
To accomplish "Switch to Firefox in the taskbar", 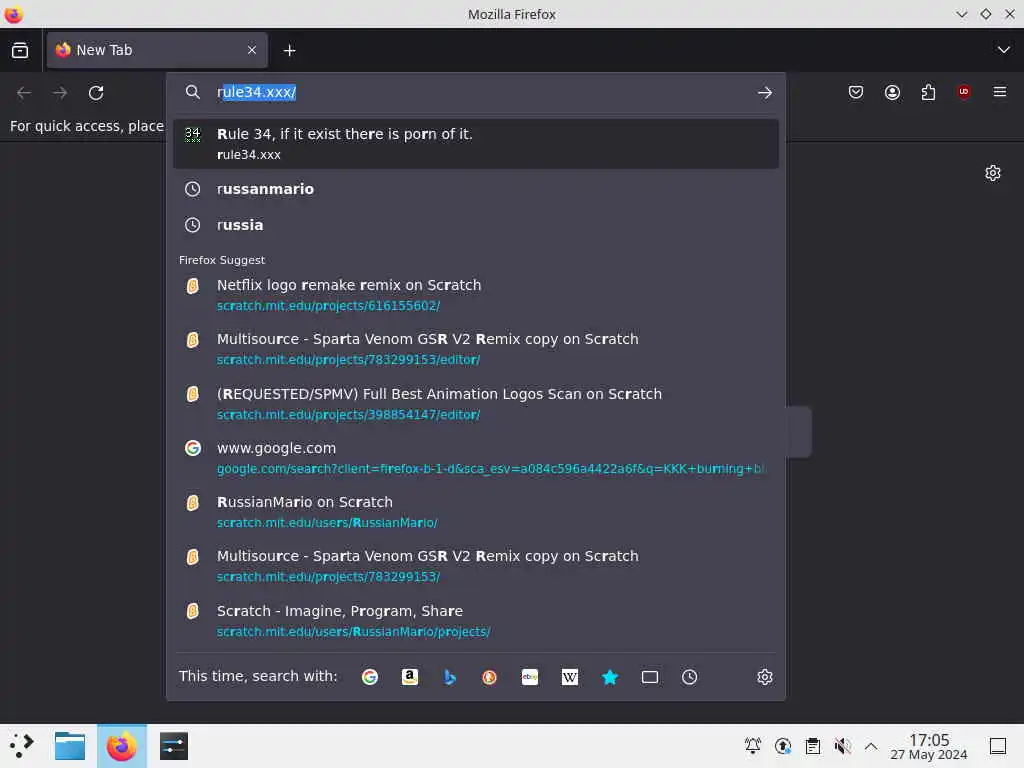I will (122, 746).
